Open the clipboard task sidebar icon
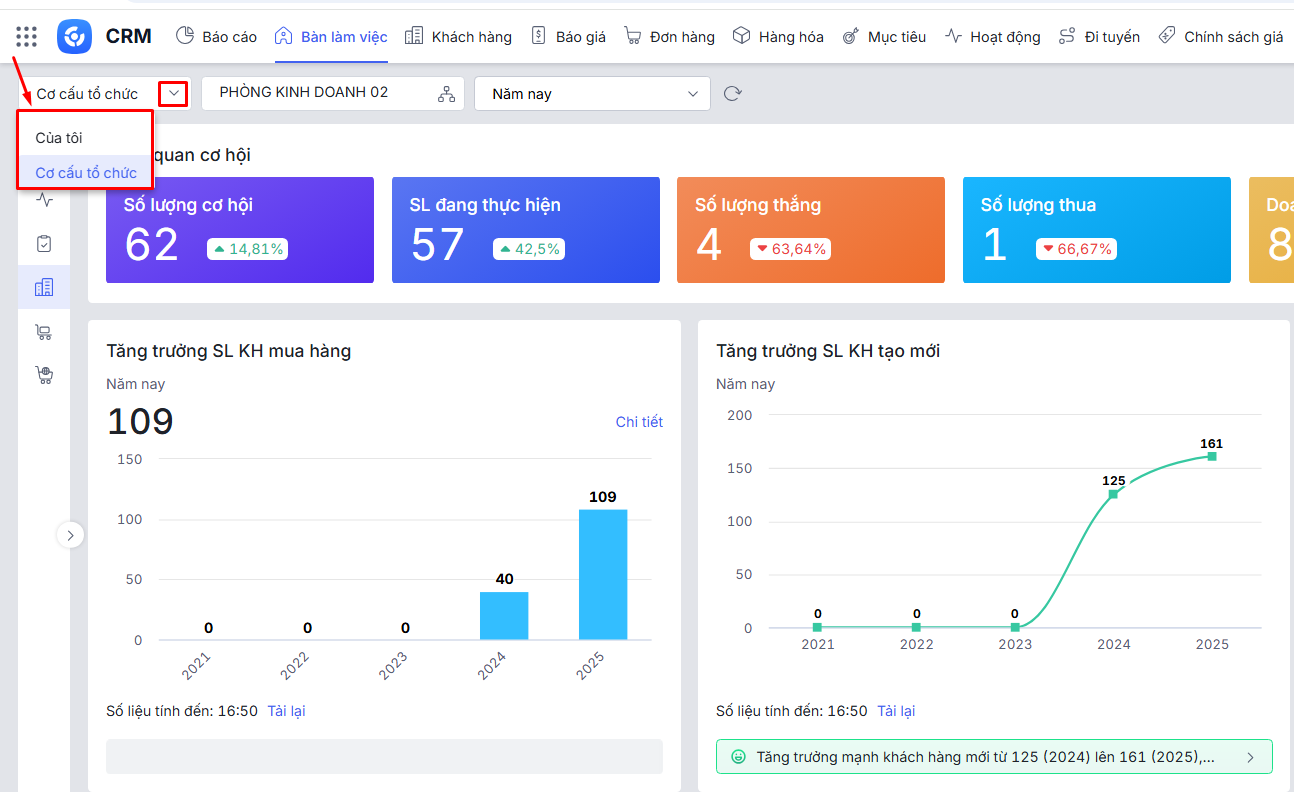Screen dimensions: 1294x792 pos(44,244)
